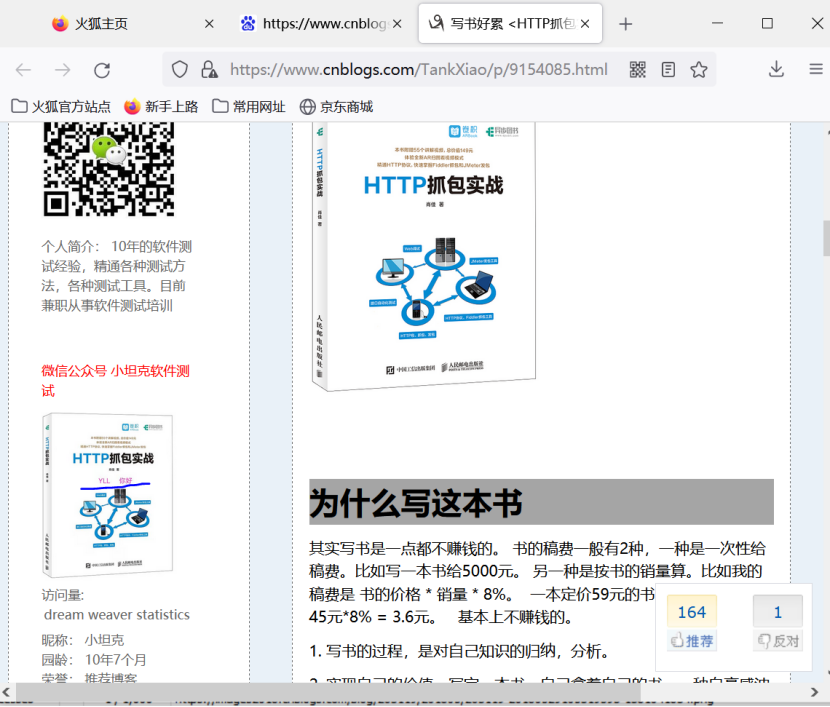Open 火狐官方站点 bookmark folder
Viewport: 830px width, 707px height.
[x=61, y=106]
